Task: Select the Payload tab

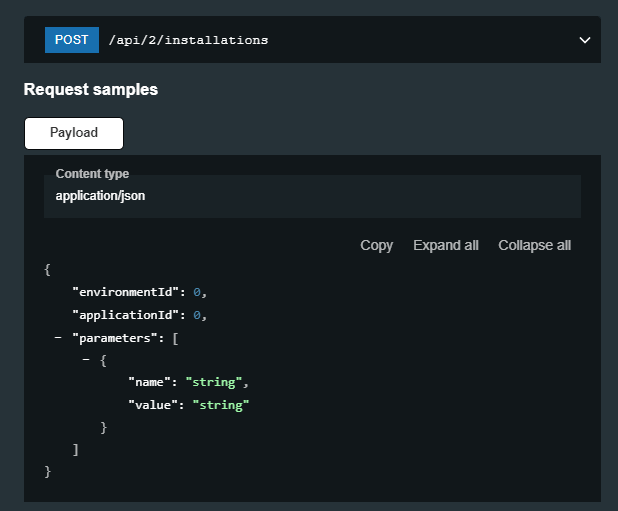Action: click(74, 133)
